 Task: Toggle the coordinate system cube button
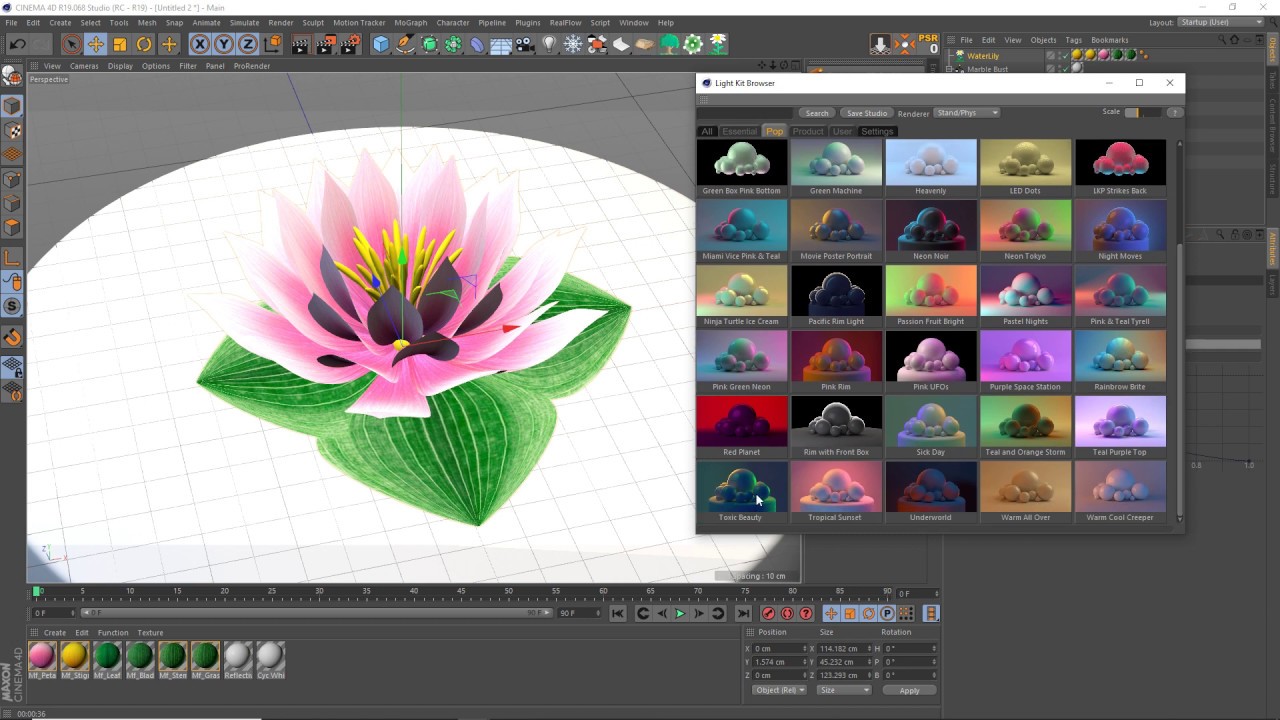tap(272, 44)
